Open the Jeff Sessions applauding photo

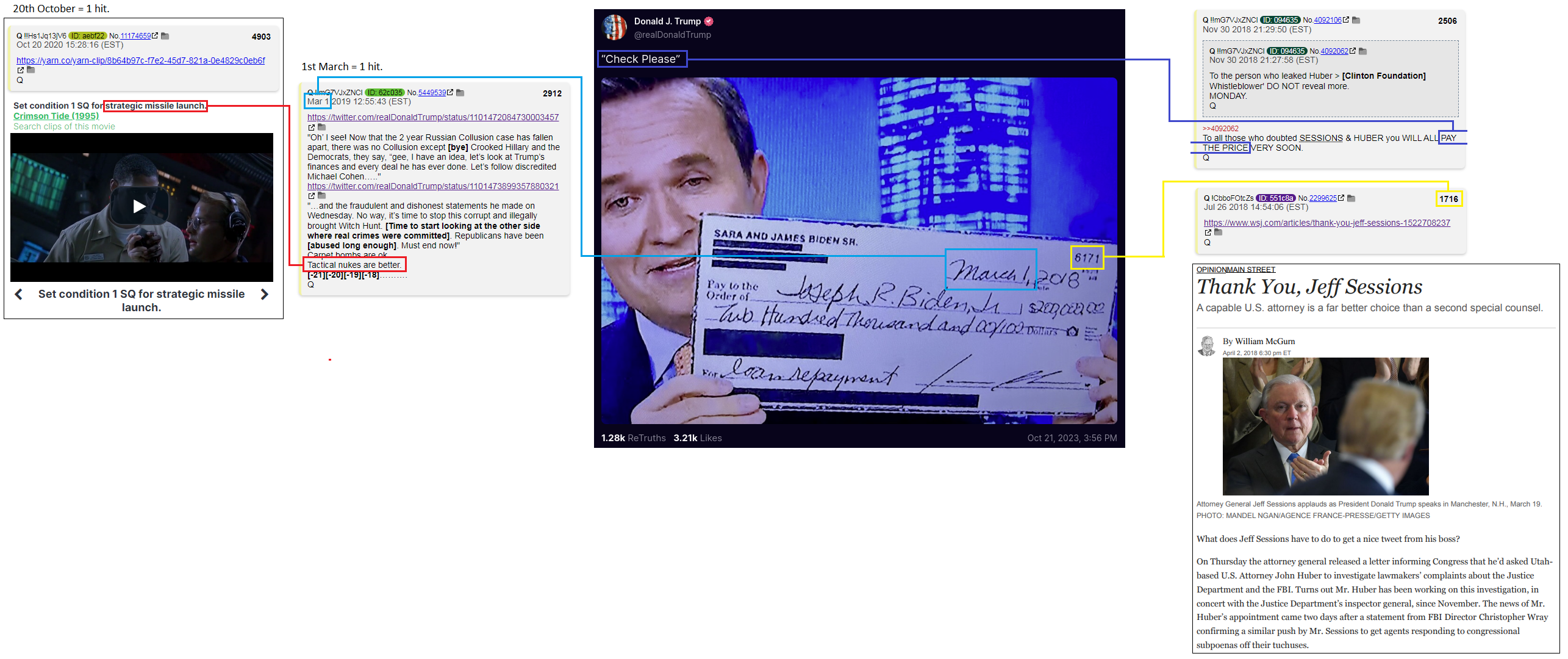coord(1325,427)
